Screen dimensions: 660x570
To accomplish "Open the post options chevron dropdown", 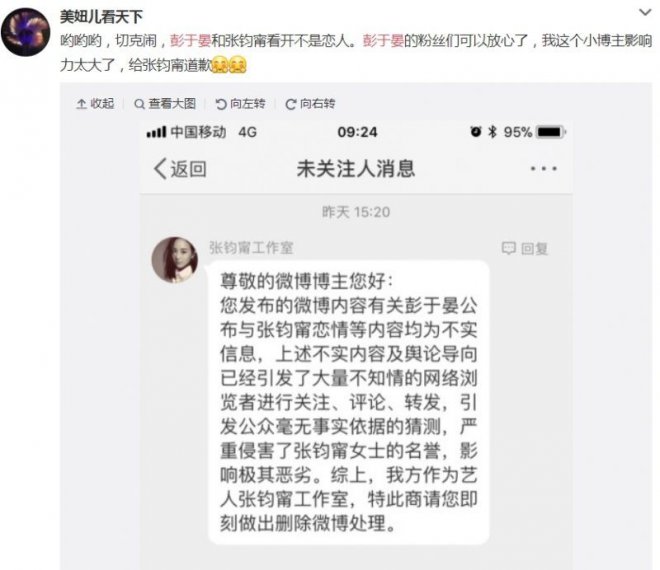I will pyautogui.click(x=645, y=12).
